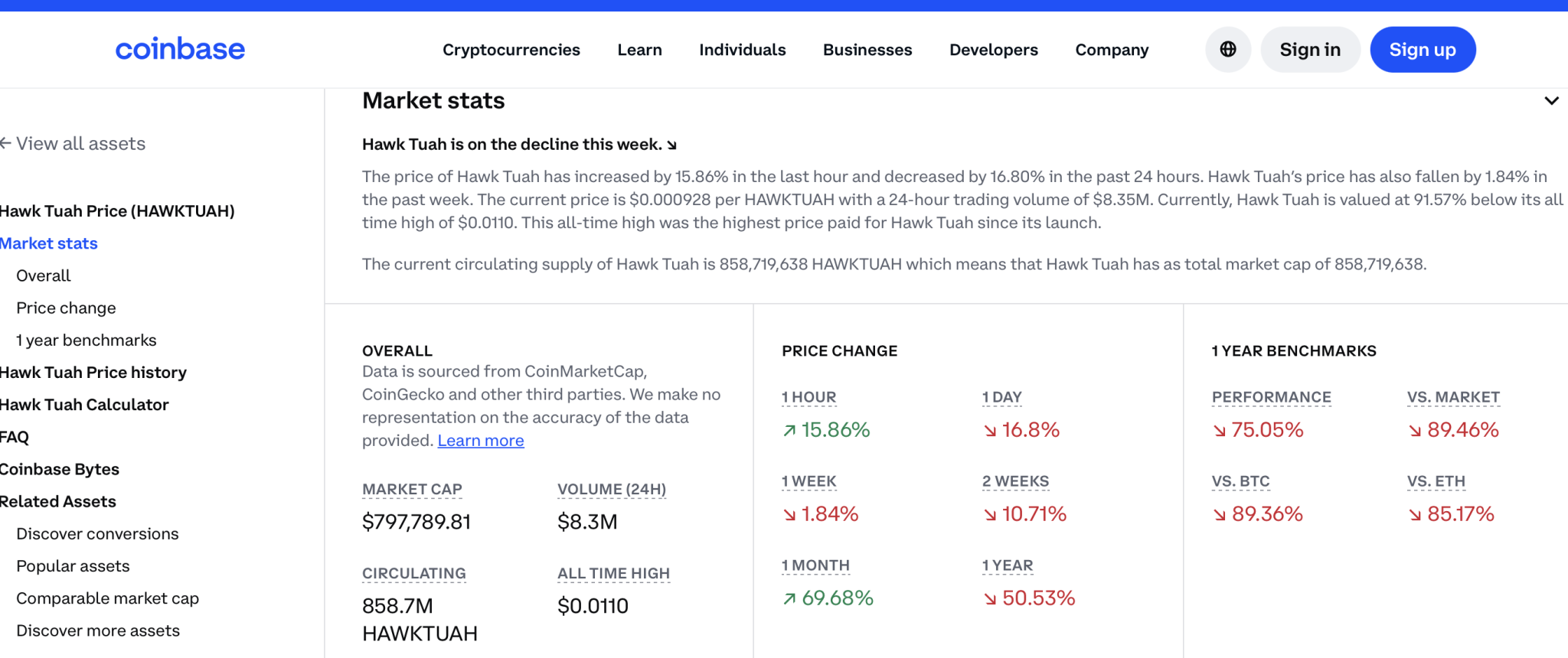
Task: Click the 69.68% one month change
Action: coord(828,598)
